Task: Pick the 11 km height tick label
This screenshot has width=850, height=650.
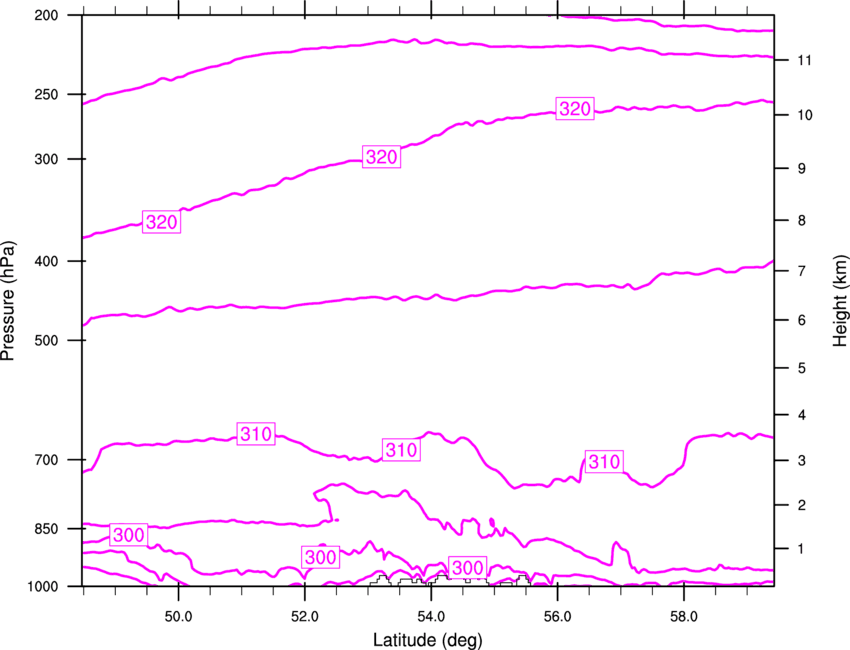Action: coord(805,60)
